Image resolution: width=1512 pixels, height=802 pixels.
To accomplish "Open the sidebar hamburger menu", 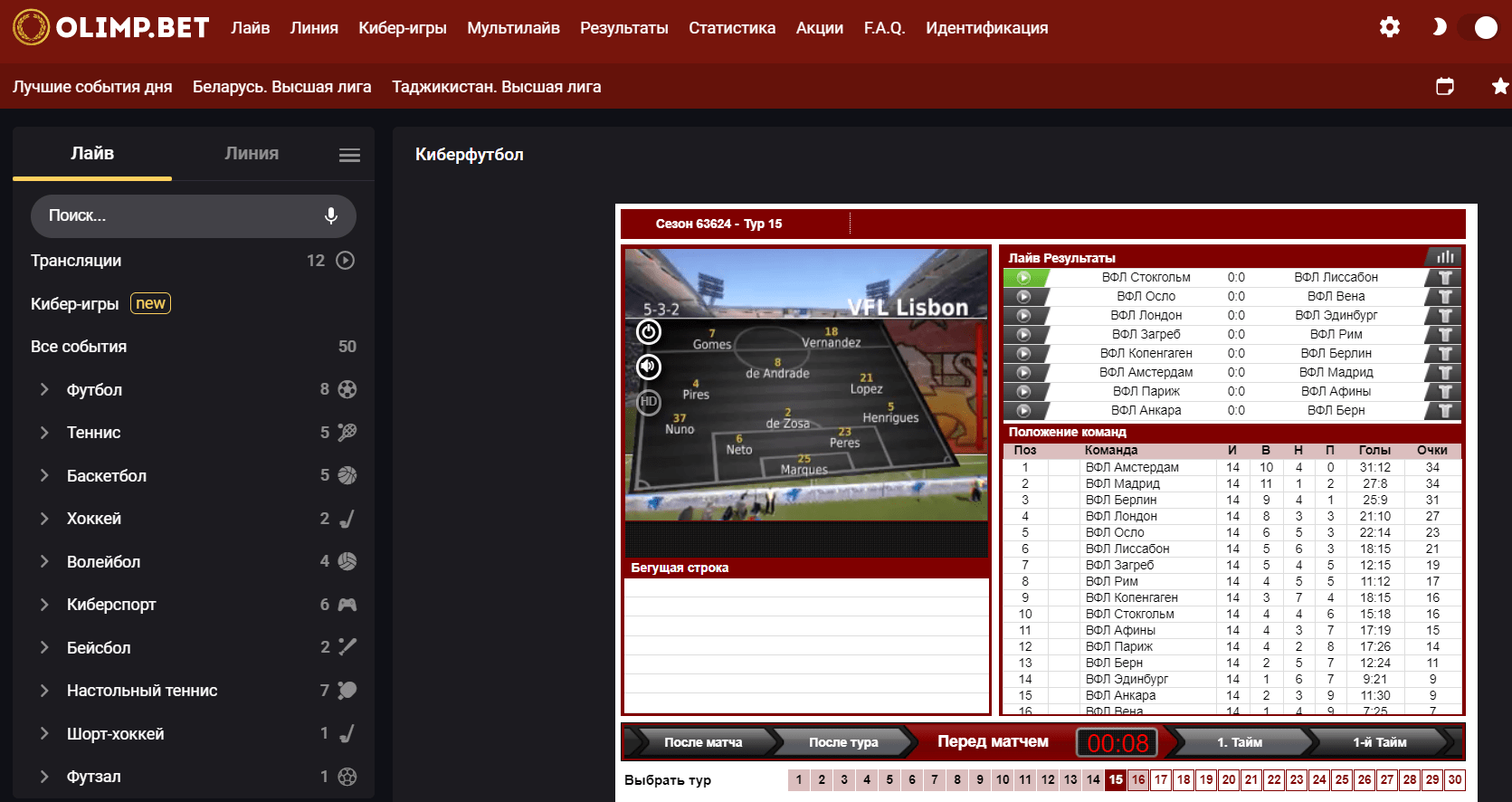I will click(349, 155).
